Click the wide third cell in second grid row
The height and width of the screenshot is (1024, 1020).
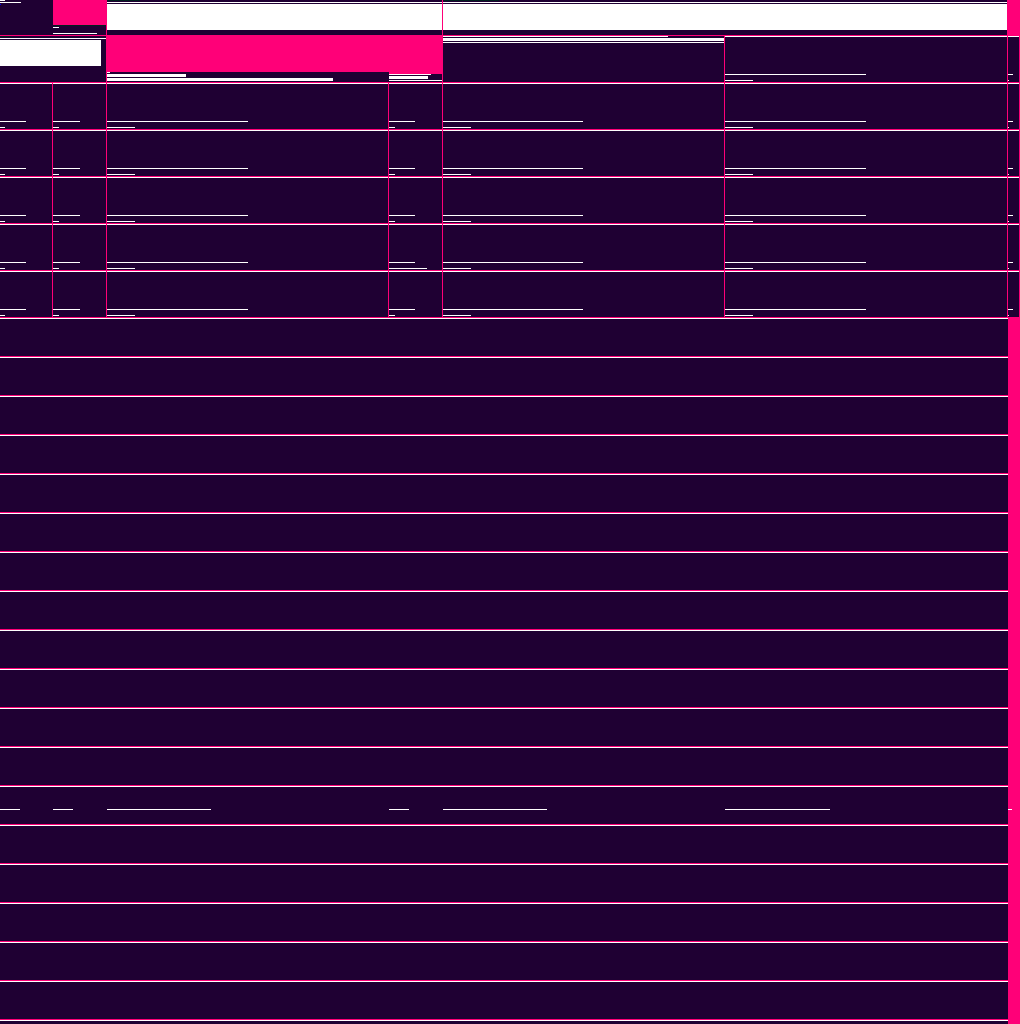(x=247, y=153)
